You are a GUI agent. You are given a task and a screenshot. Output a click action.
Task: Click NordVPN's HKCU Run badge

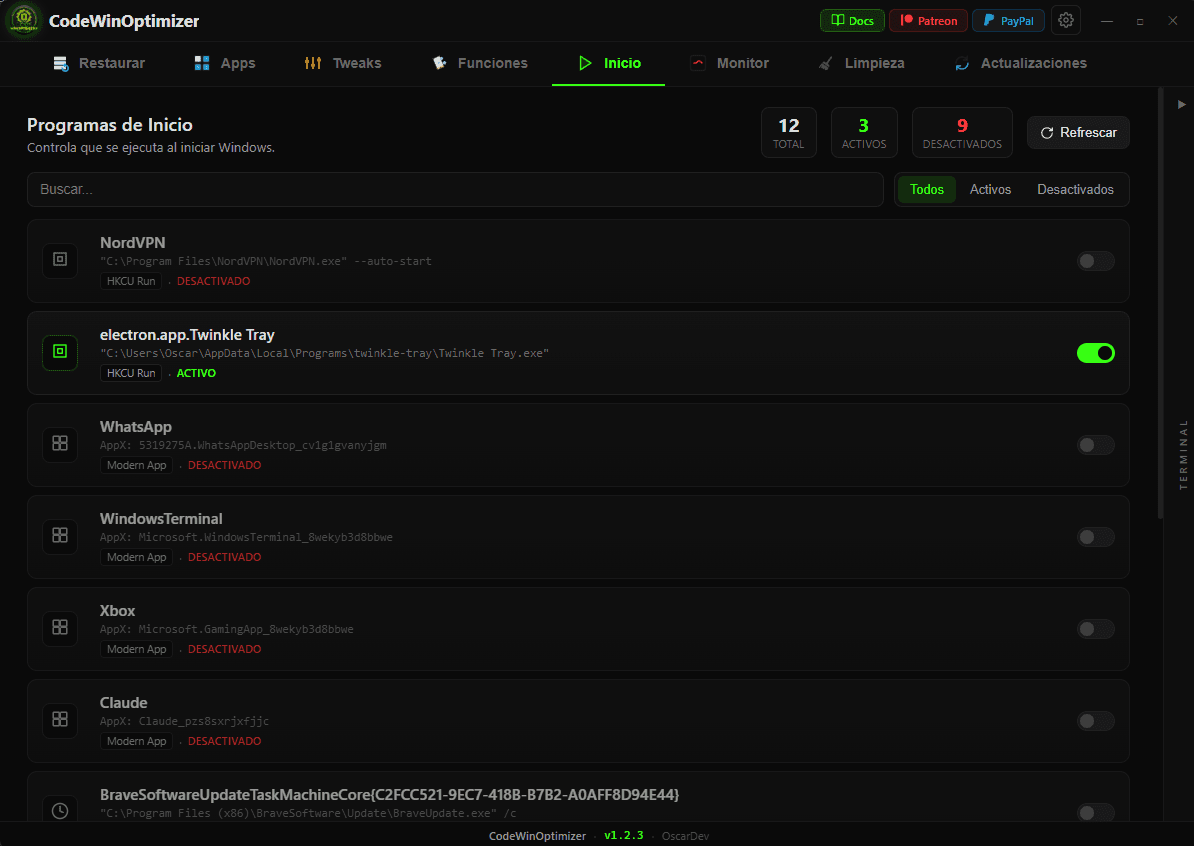click(131, 281)
